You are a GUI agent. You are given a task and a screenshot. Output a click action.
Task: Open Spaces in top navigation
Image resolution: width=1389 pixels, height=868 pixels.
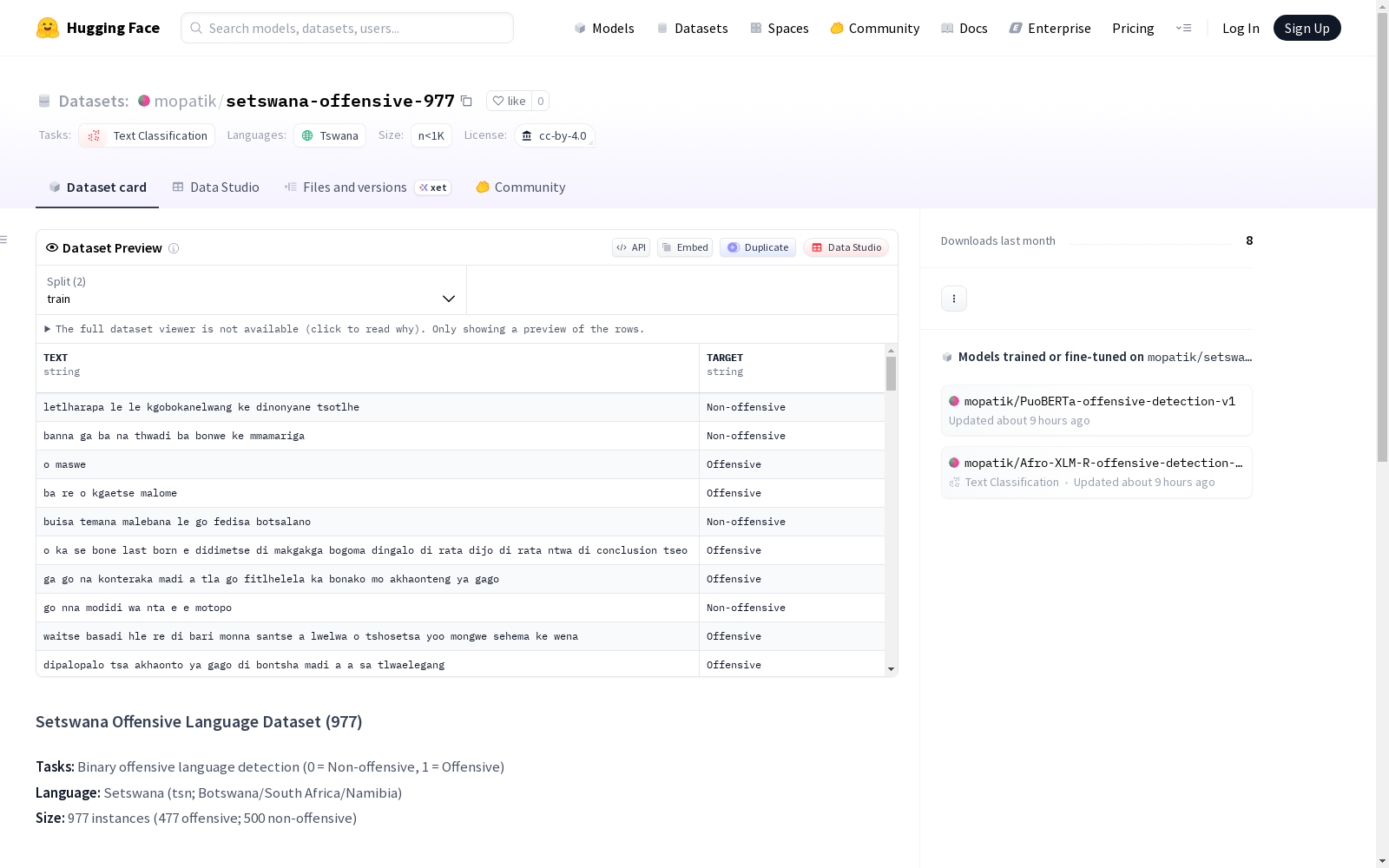pos(780,28)
